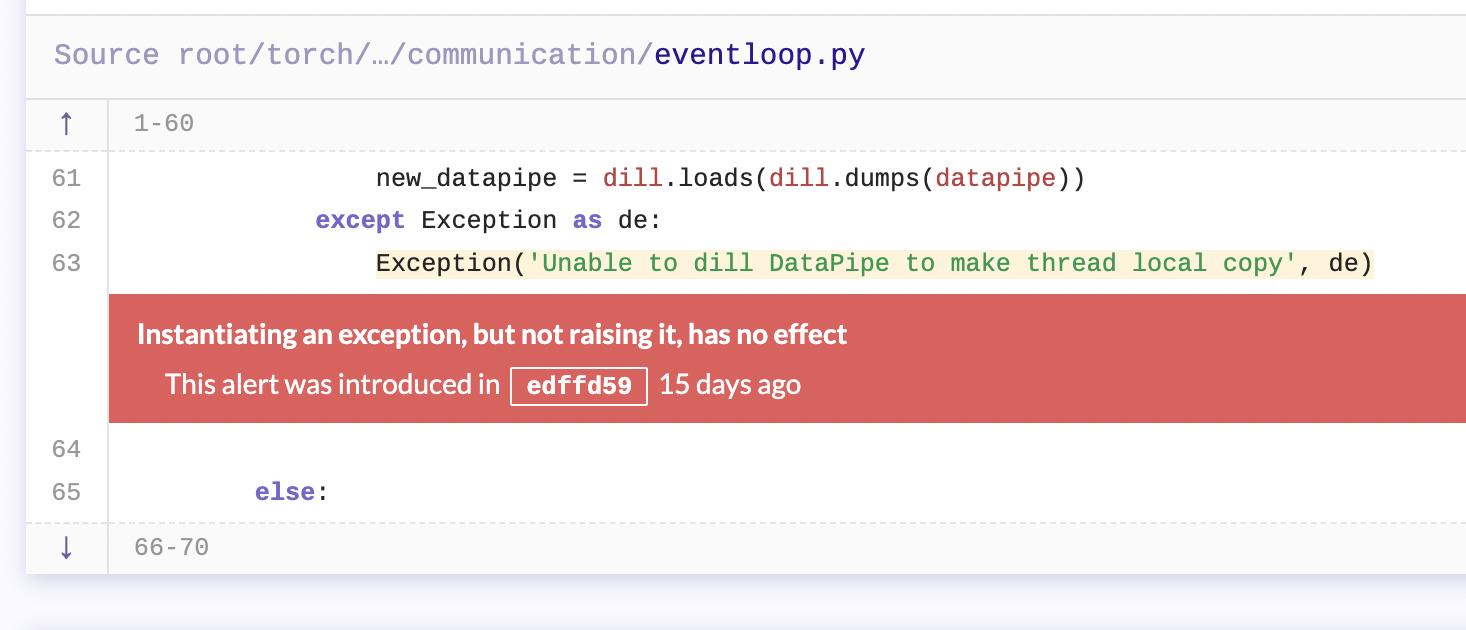Click line number 63
This screenshot has width=1466, height=630.
66,263
